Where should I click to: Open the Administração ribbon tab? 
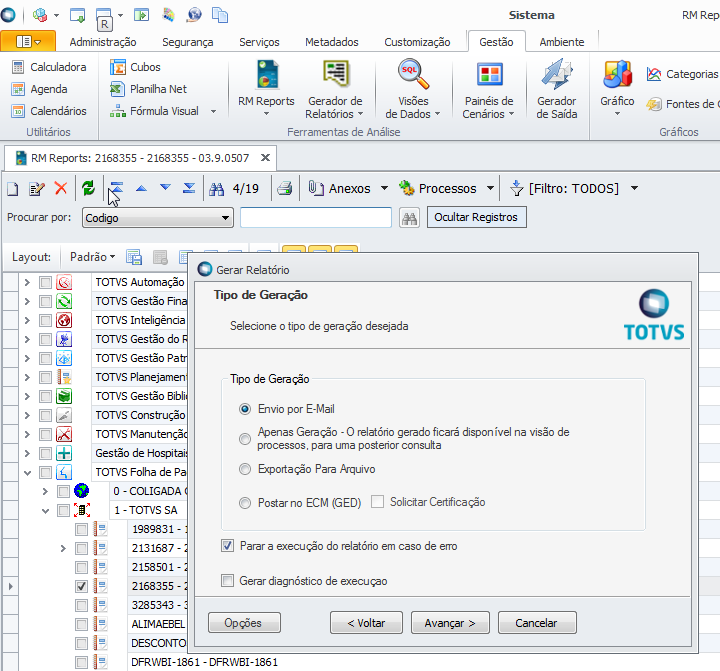[103, 42]
